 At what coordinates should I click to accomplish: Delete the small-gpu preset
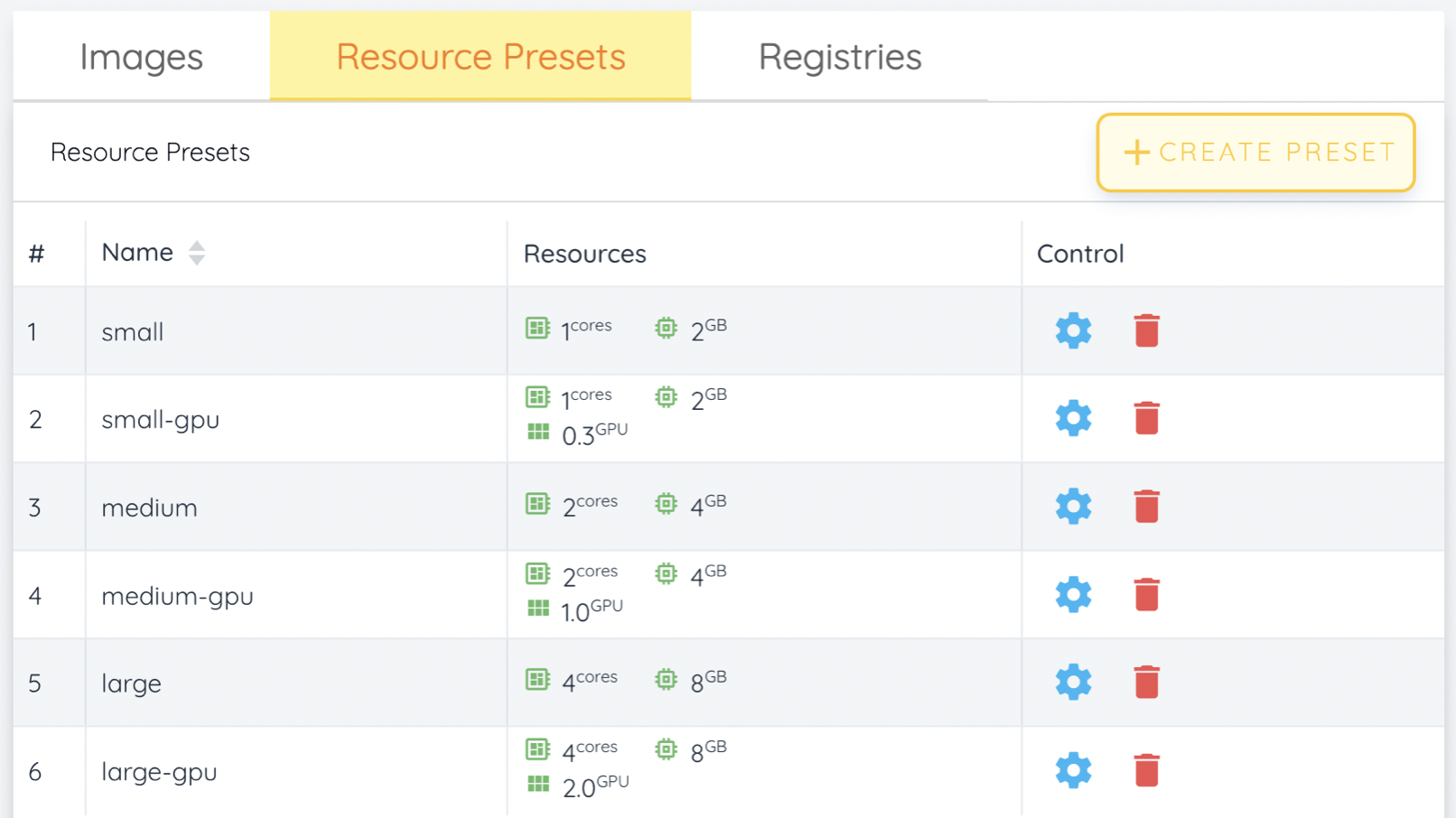pos(1146,418)
